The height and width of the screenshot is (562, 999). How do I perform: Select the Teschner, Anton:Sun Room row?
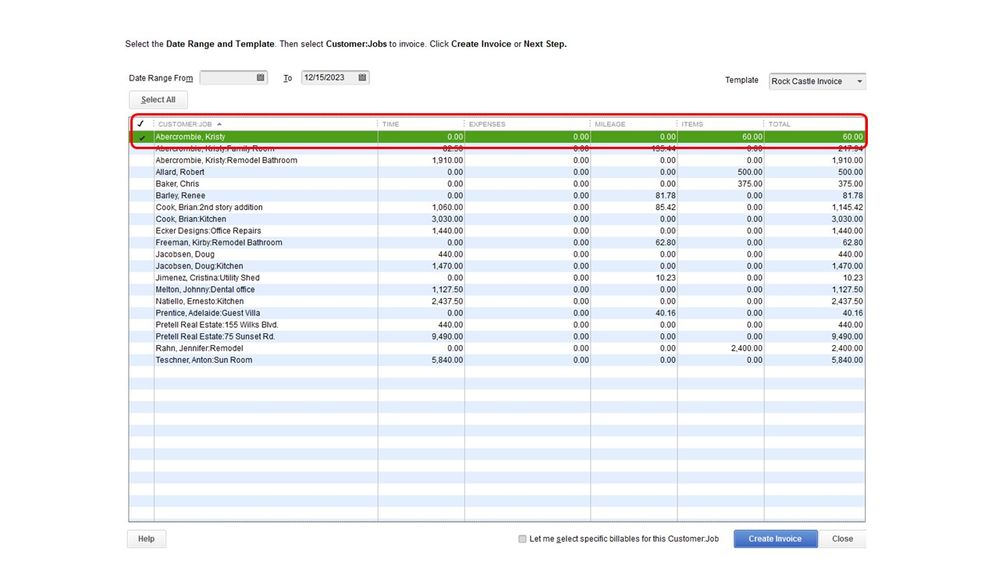pyautogui.click(x=497, y=360)
